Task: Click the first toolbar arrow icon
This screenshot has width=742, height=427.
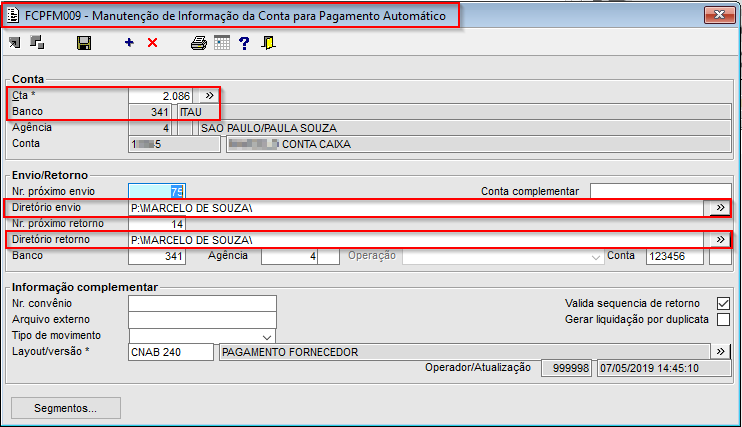Action: tap(15, 43)
